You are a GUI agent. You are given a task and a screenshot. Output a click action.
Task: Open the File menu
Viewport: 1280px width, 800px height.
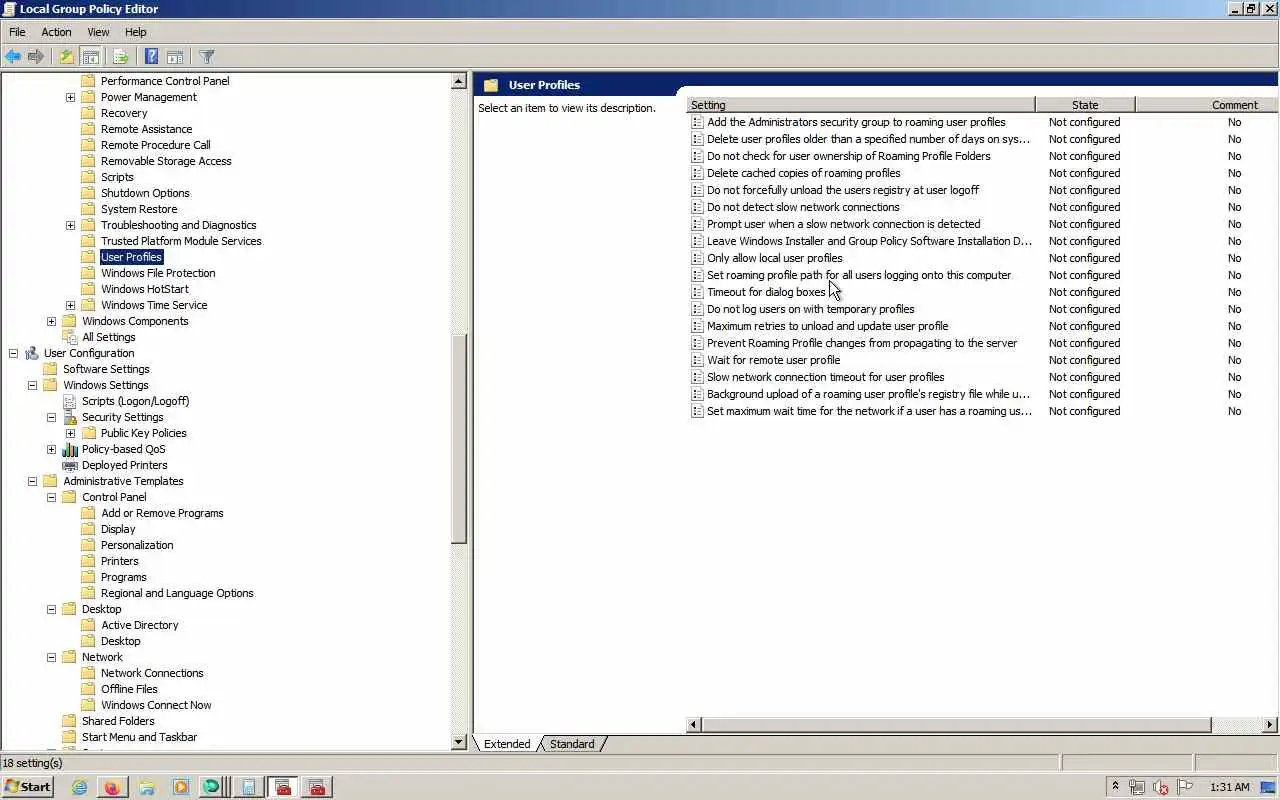click(x=17, y=32)
